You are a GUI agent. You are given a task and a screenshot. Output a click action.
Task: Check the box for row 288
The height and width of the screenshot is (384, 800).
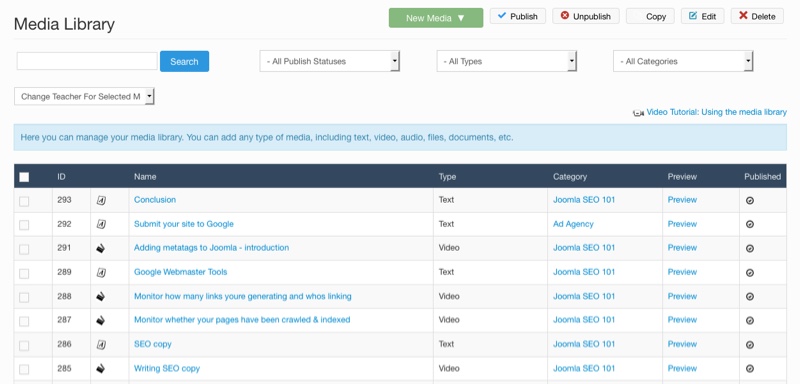(24, 297)
